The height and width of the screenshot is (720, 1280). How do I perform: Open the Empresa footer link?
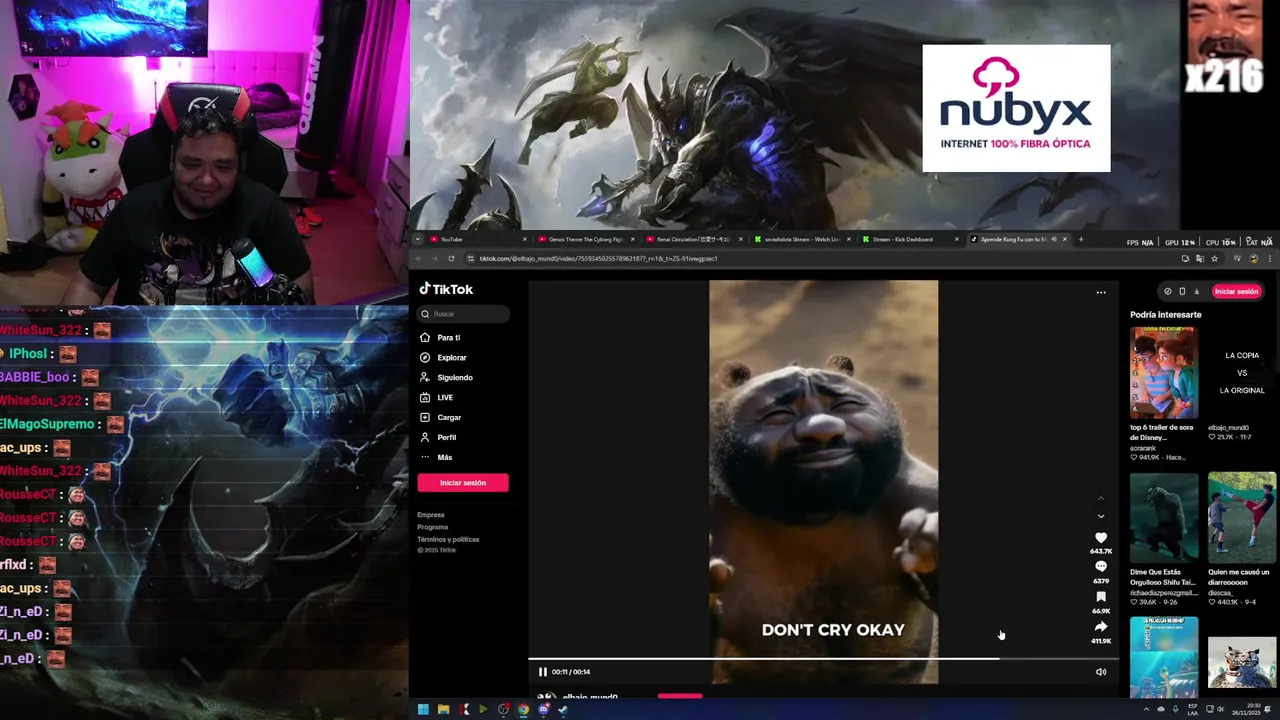[431, 515]
